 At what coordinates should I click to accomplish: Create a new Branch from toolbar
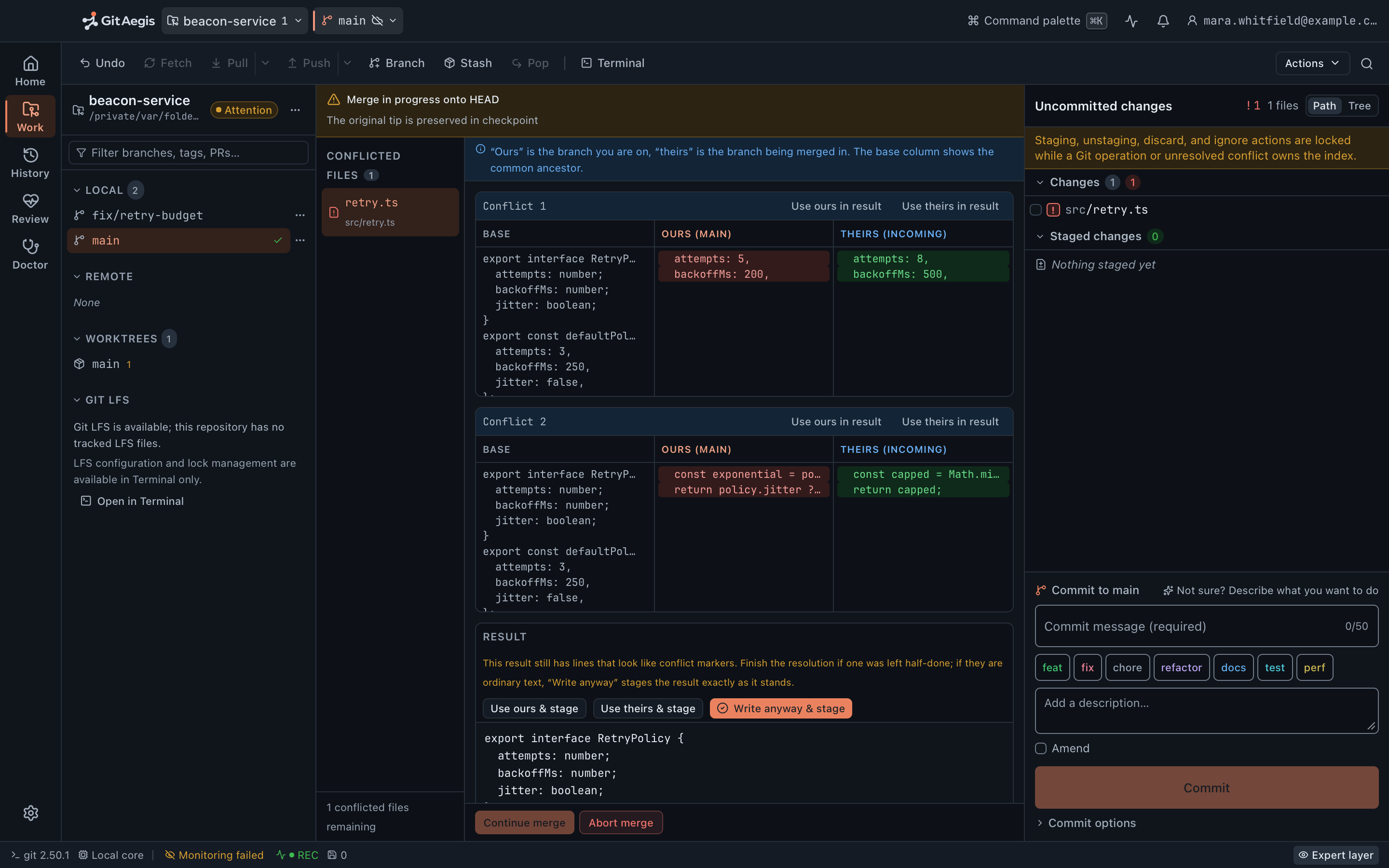[396, 63]
